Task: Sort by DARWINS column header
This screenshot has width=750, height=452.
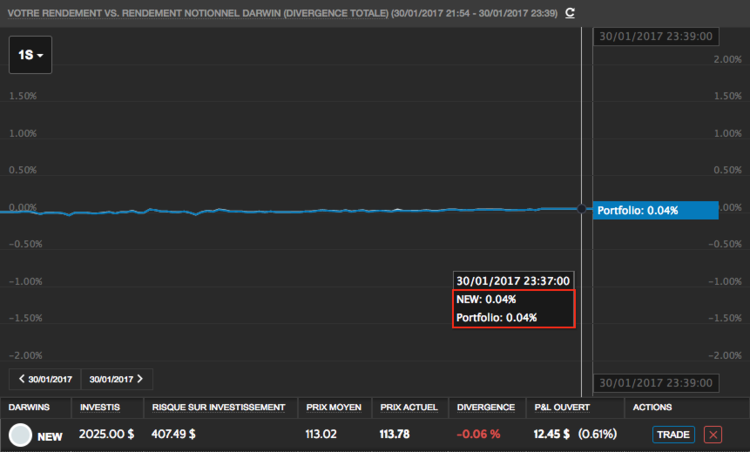Action: click(29, 407)
